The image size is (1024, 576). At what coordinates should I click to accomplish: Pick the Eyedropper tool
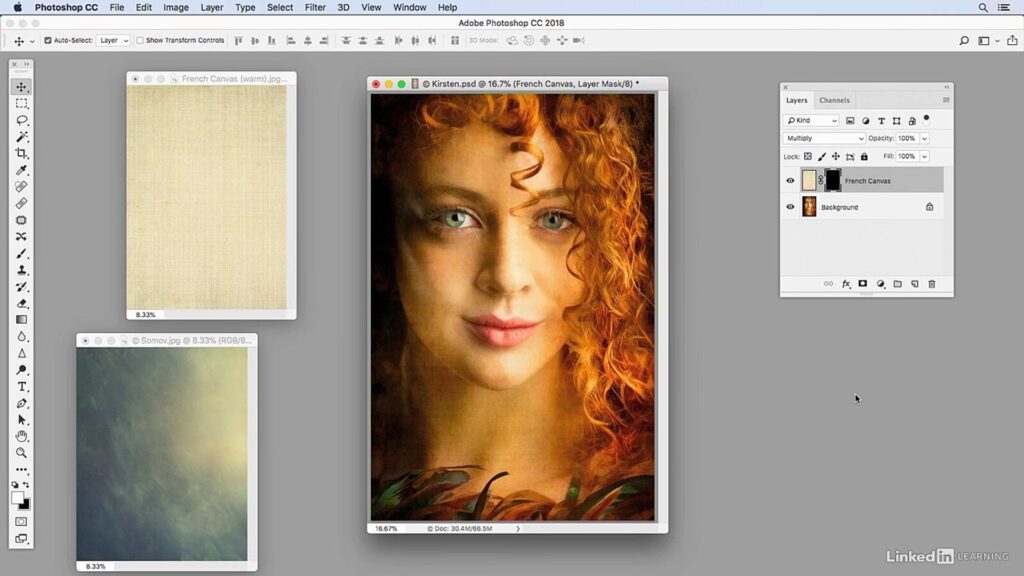click(x=22, y=170)
